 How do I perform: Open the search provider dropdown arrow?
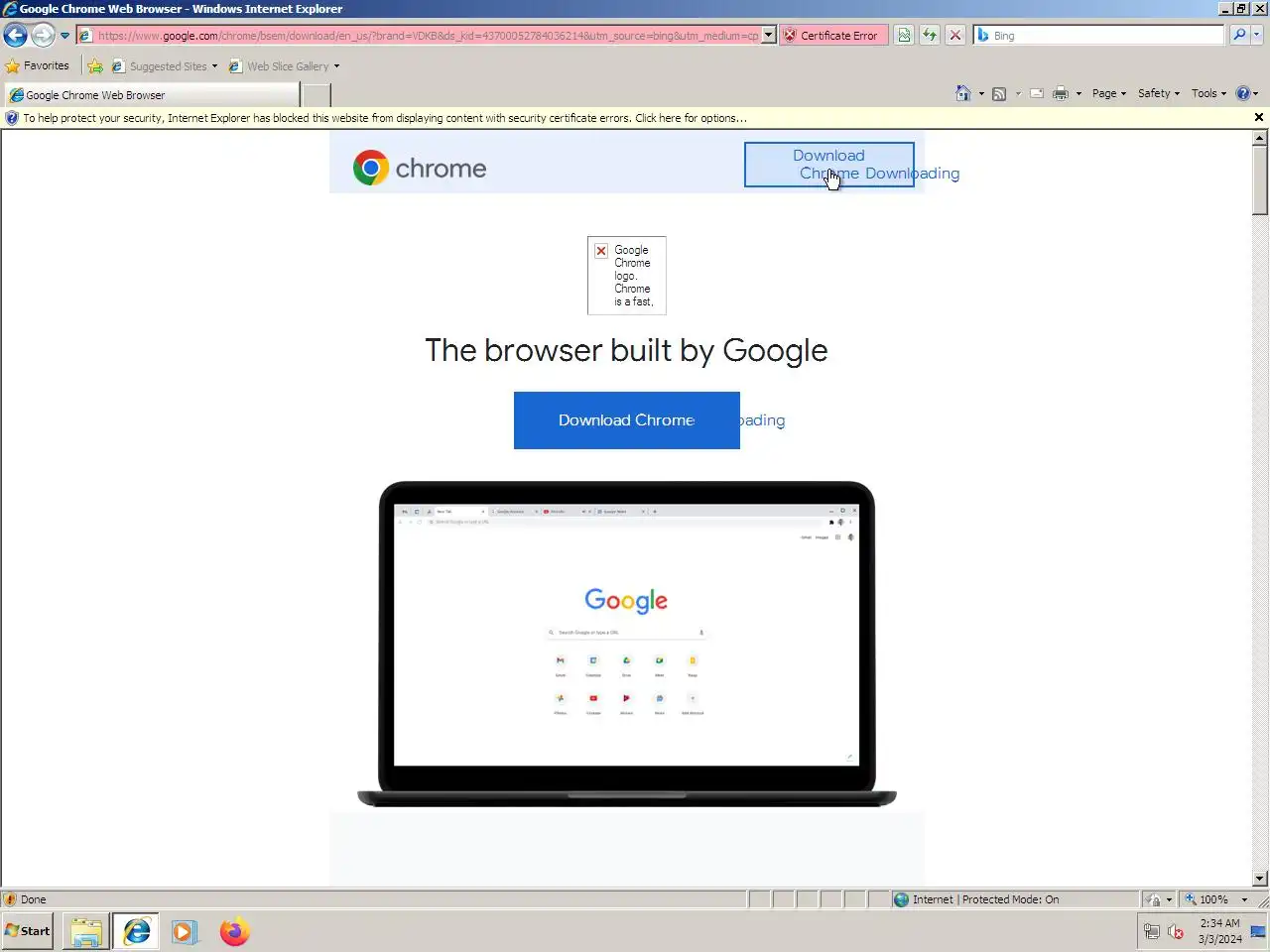tap(1257, 36)
